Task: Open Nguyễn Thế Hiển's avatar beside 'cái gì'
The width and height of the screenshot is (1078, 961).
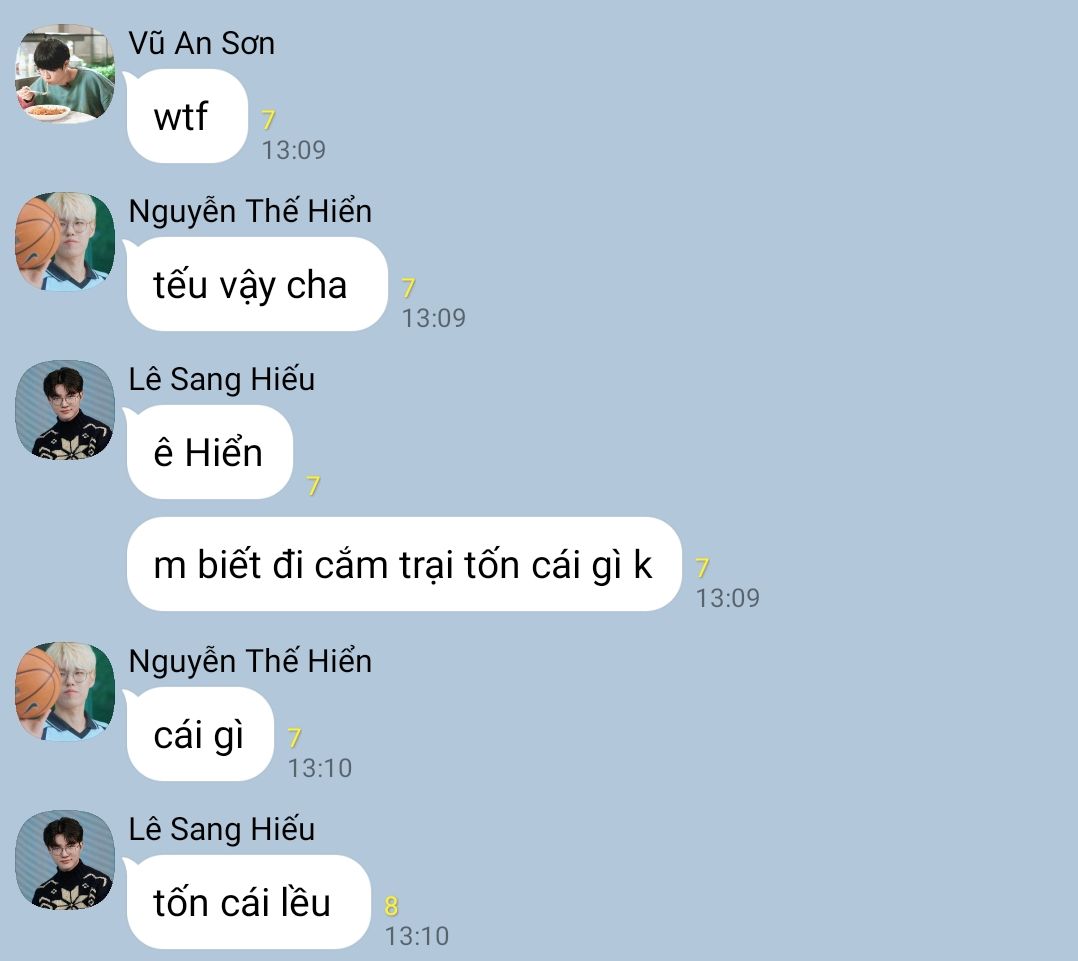Action: click(x=65, y=692)
